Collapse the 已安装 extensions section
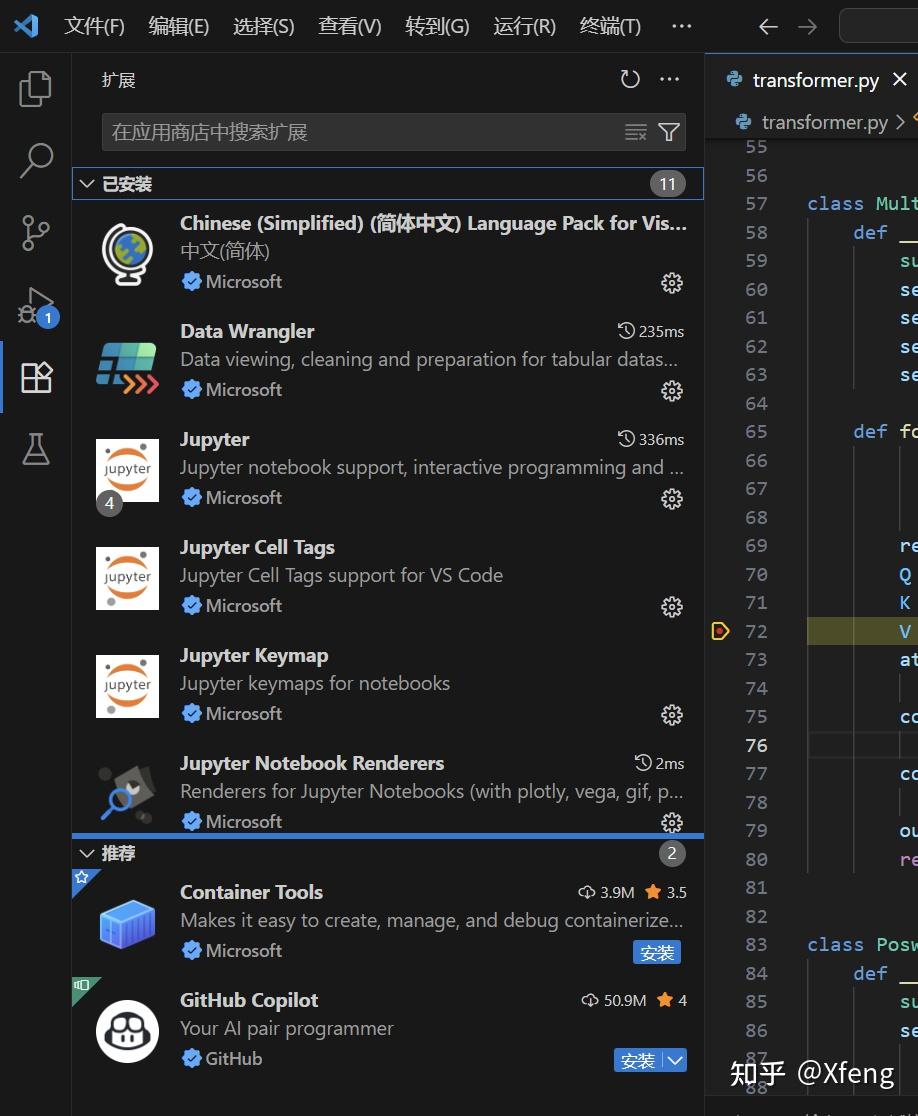Image resolution: width=918 pixels, height=1116 pixels. (x=87, y=183)
